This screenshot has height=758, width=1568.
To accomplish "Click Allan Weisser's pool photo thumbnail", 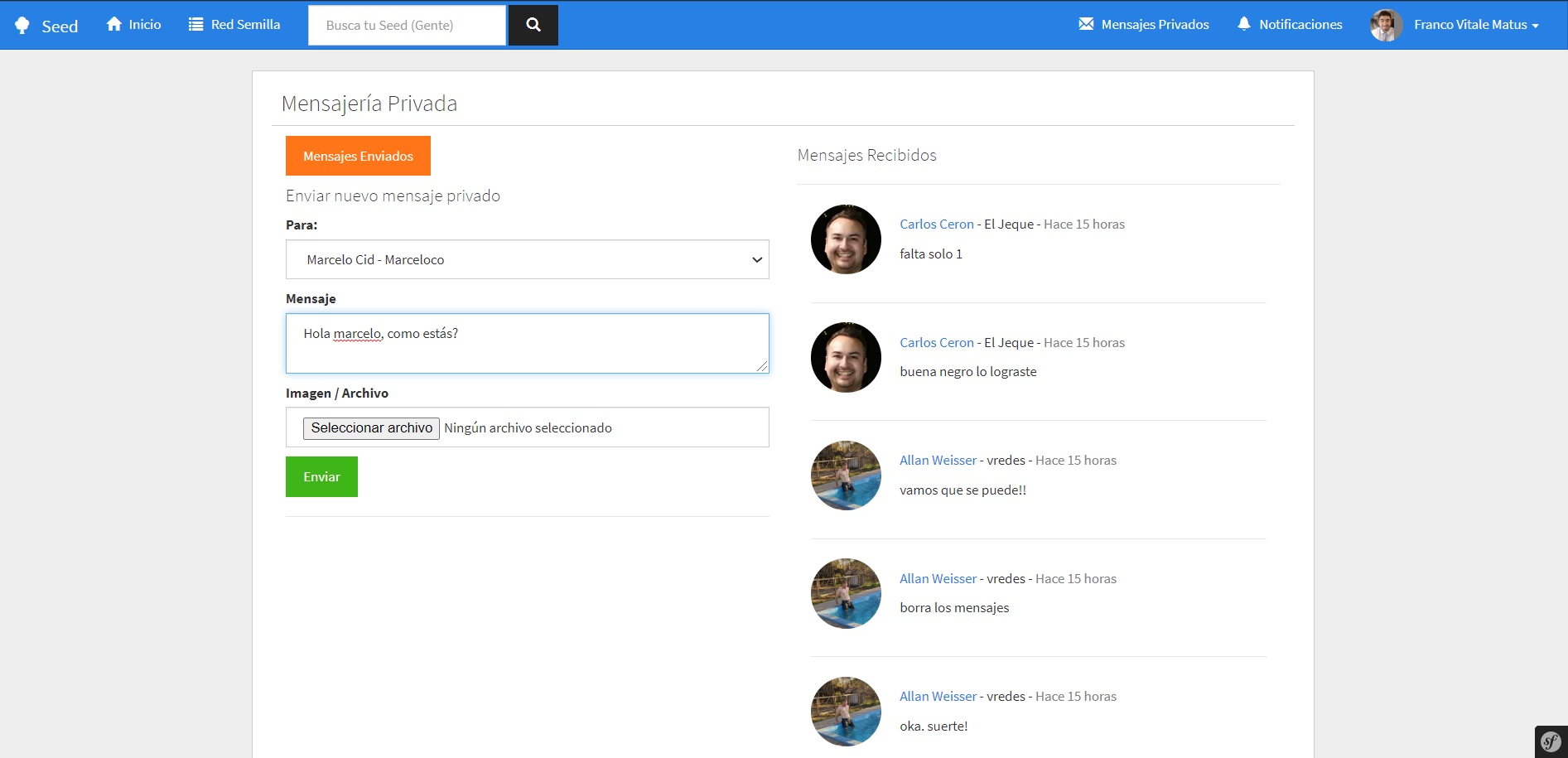I will 845,475.
